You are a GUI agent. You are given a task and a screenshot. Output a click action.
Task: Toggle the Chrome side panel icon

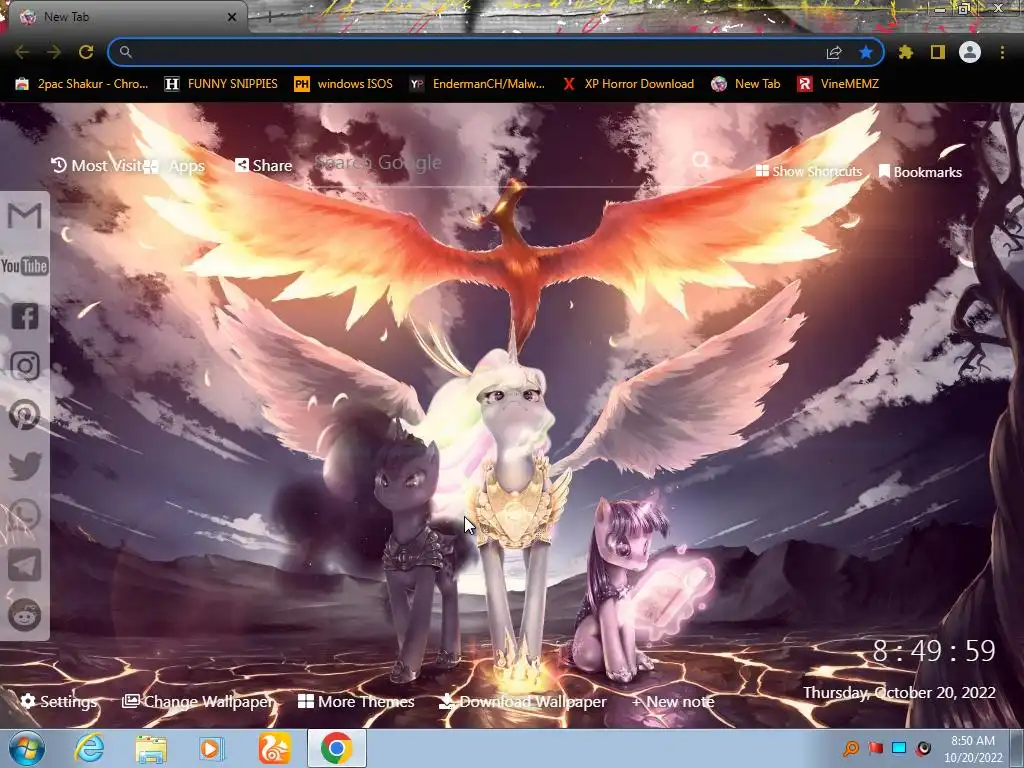click(938, 52)
